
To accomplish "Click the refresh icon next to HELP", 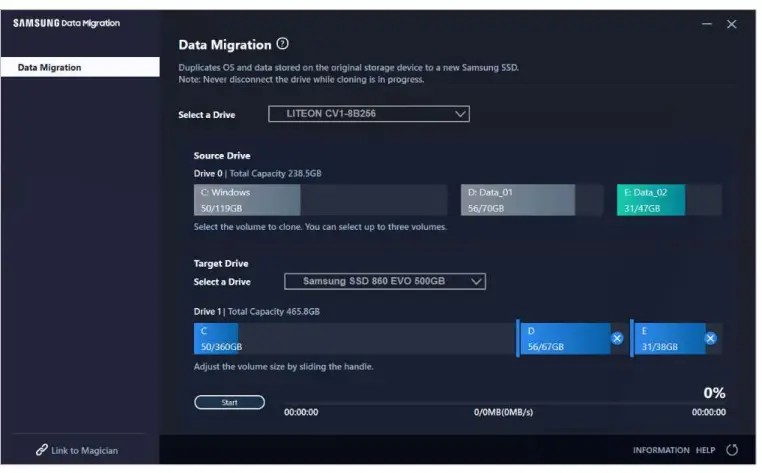I will click(x=732, y=450).
